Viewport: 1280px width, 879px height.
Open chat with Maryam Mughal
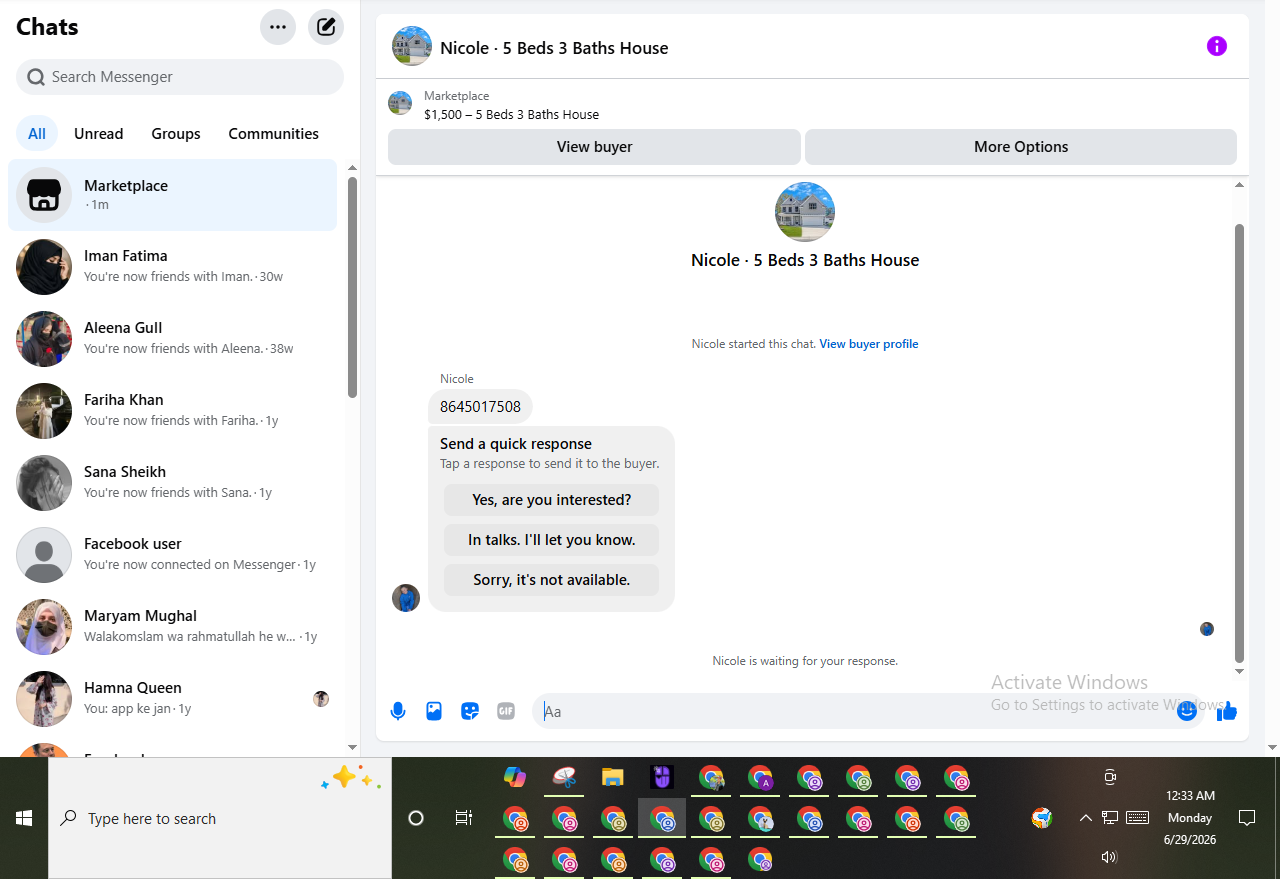click(173, 627)
